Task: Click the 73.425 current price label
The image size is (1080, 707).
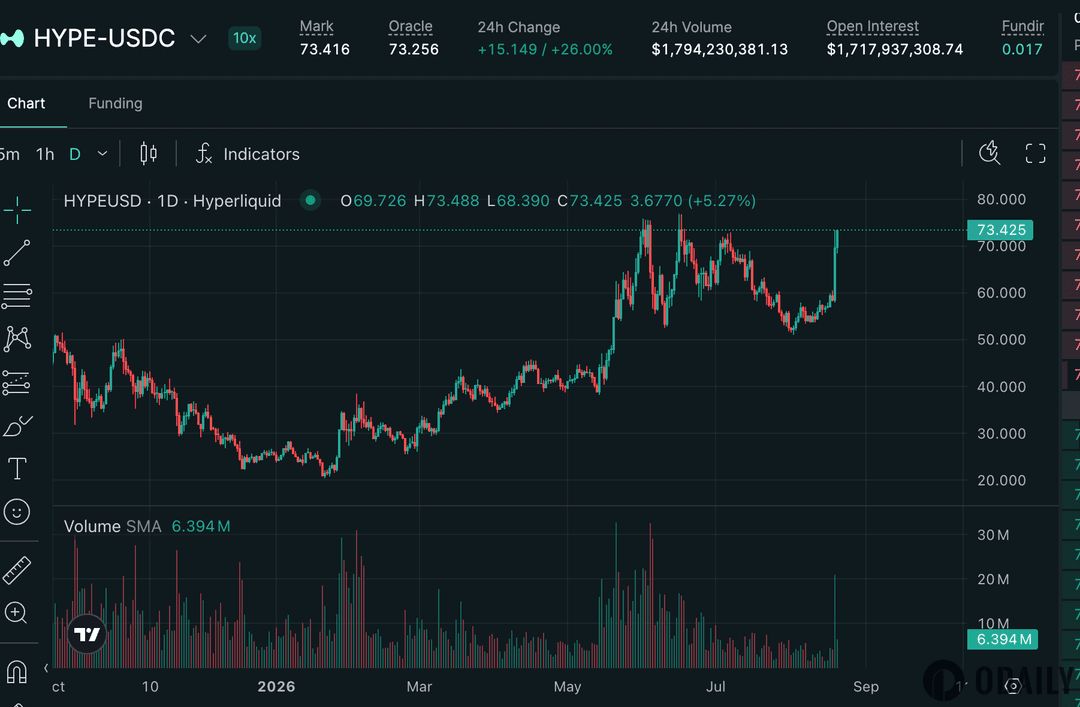Action: (1001, 229)
